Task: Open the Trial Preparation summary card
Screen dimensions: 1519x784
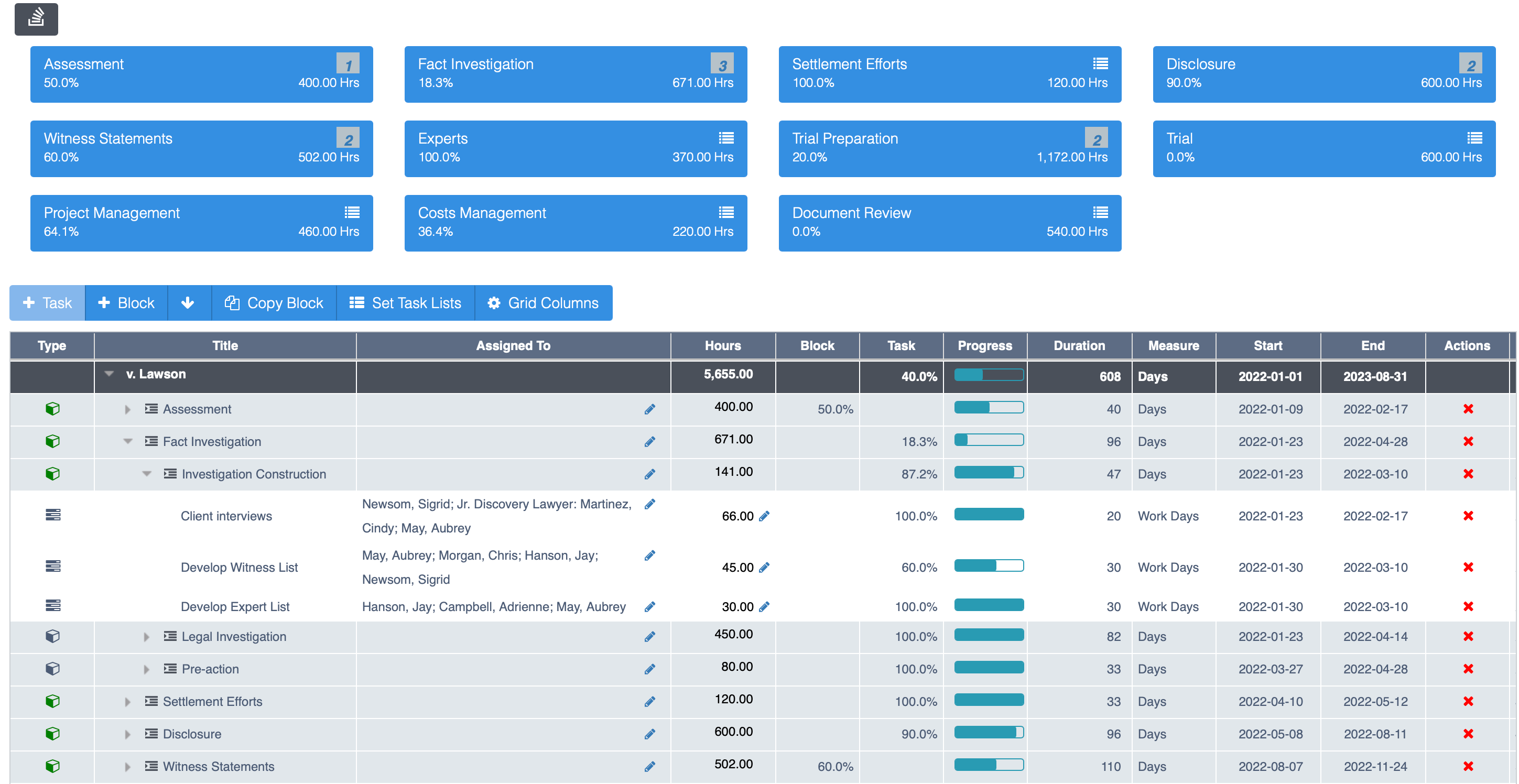Action: (949, 148)
